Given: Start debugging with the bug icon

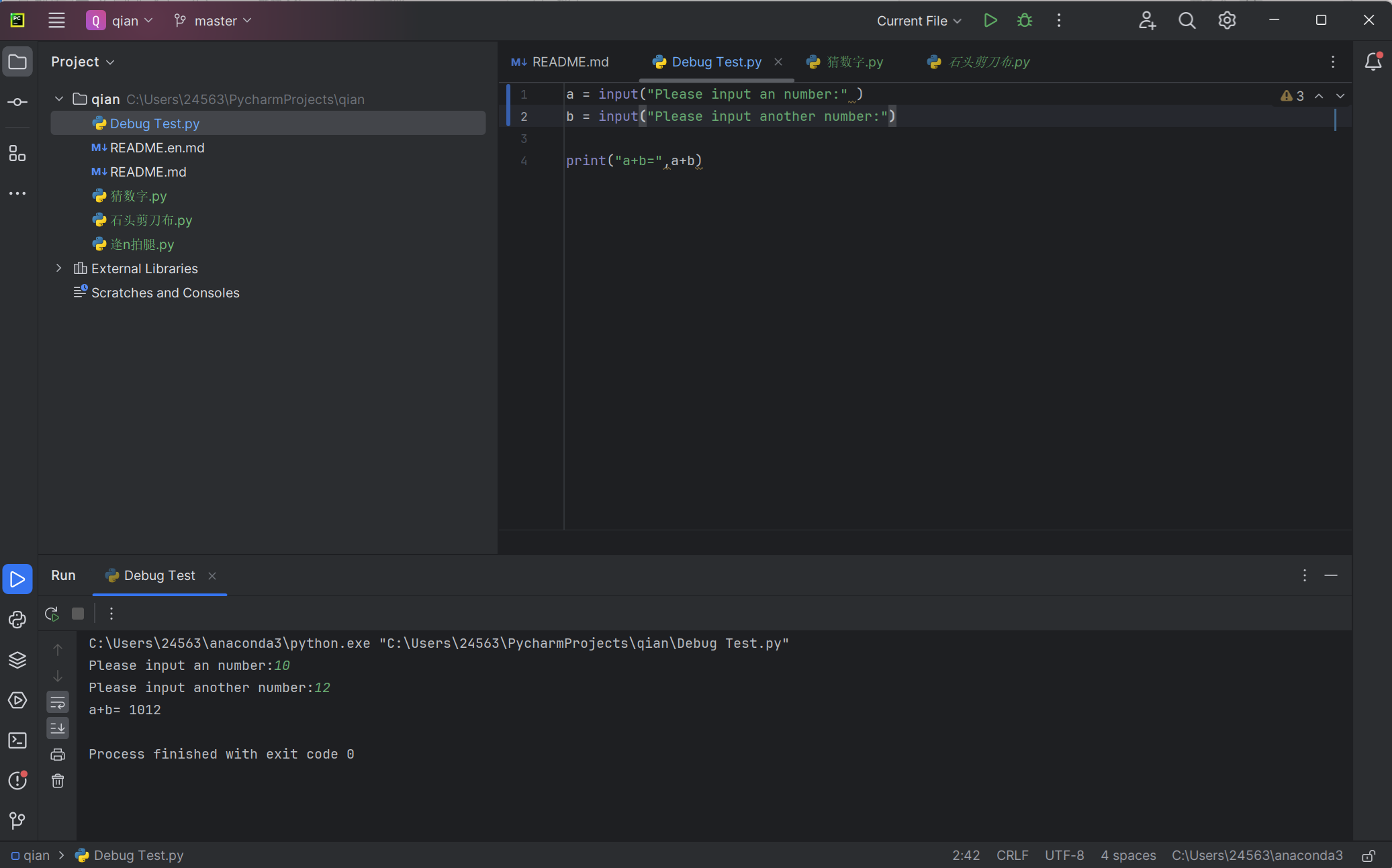Looking at the screenshot, I should [x=1024, y=21].
